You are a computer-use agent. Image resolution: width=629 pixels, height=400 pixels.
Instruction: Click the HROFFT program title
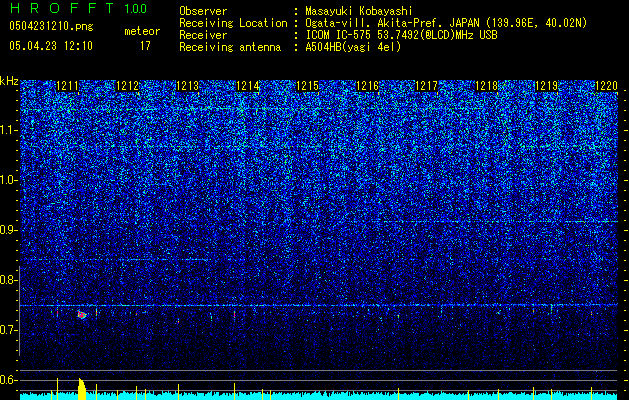tap(62, 8)
